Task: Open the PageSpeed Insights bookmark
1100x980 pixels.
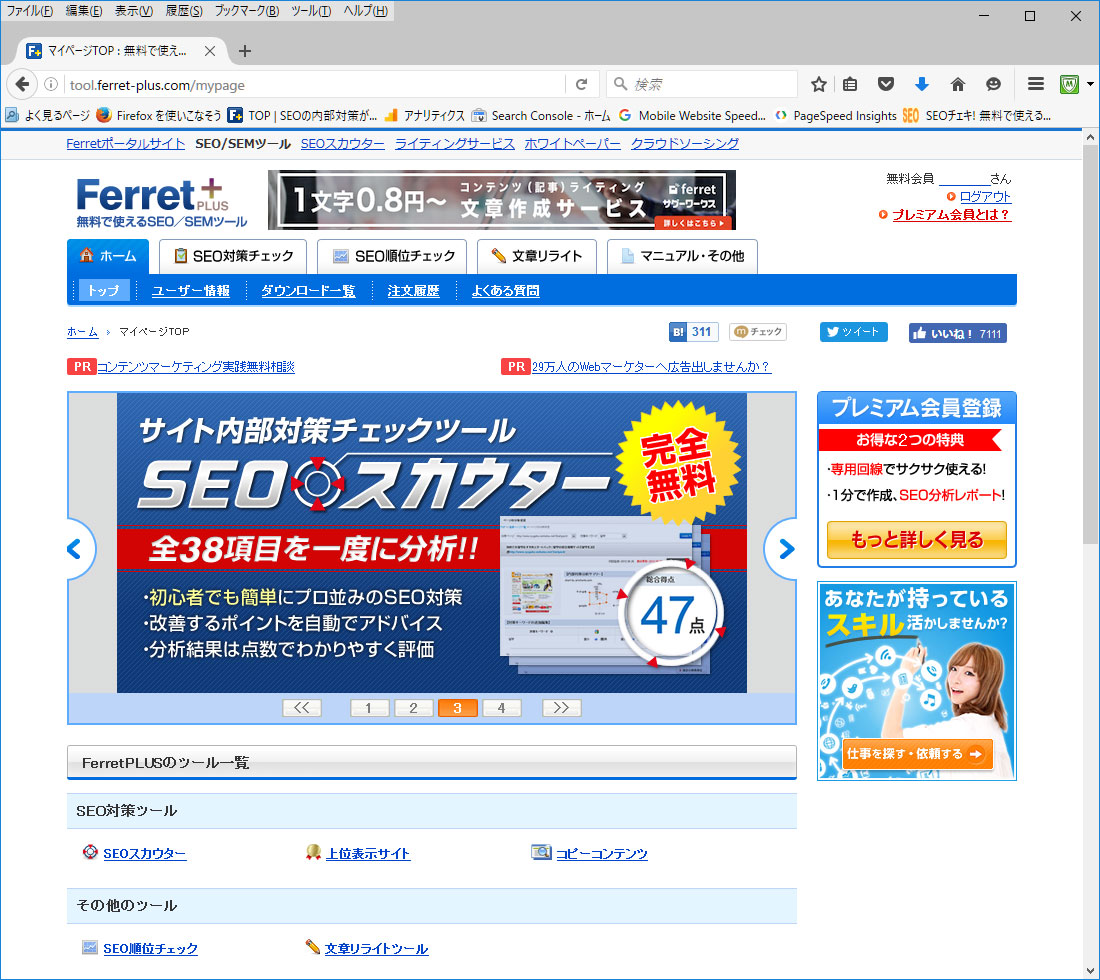Action: pos(836,116)
